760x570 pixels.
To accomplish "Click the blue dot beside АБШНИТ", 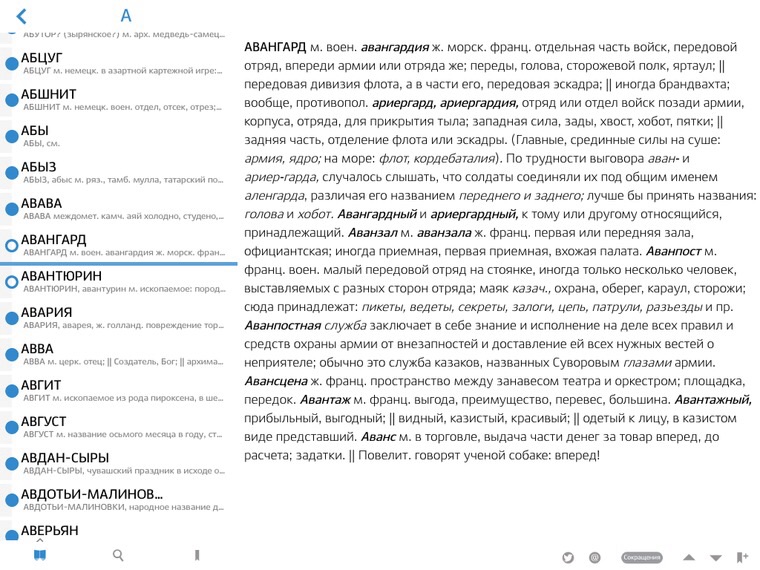I will point(12,100).
